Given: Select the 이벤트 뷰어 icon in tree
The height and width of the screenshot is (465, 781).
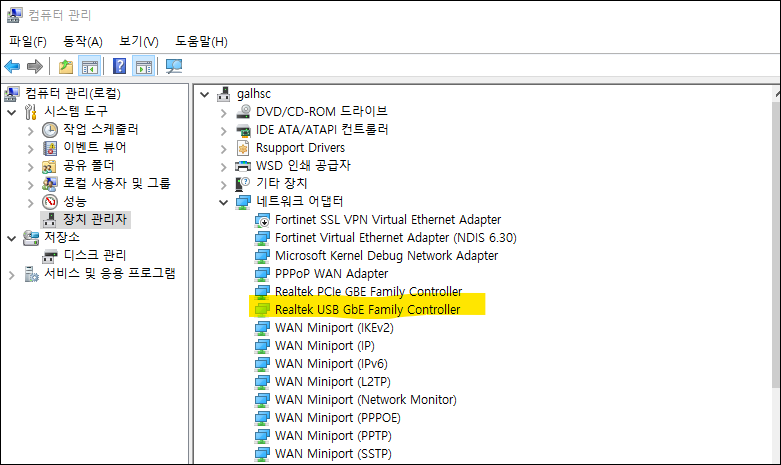Looking at the screenshot, I should point(50,148).
